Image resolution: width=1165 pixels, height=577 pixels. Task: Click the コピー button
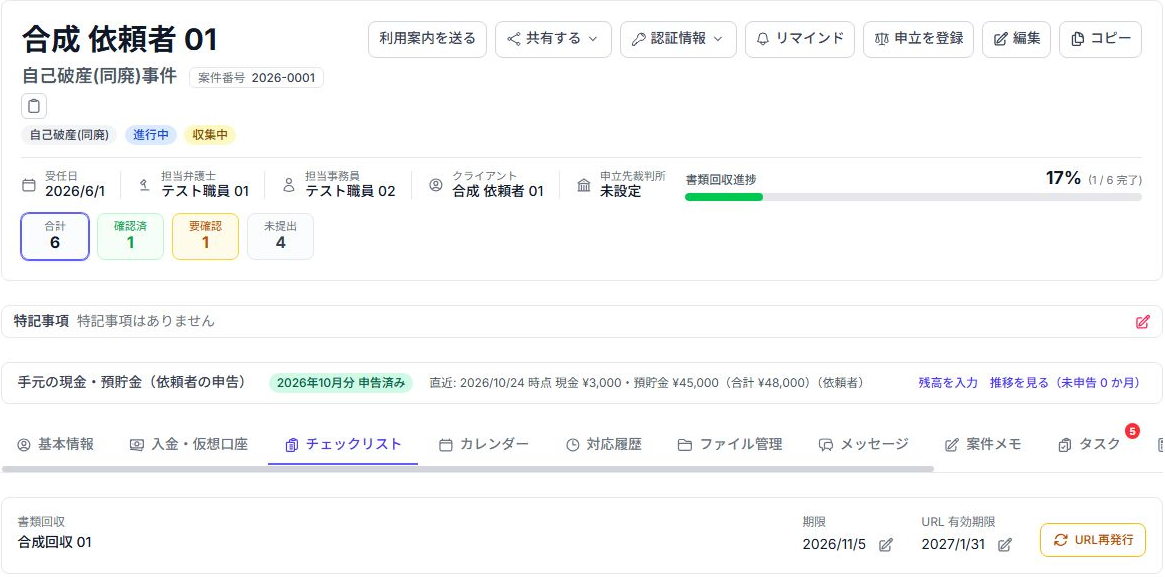pyautogui.click(x=1100, y=39)
